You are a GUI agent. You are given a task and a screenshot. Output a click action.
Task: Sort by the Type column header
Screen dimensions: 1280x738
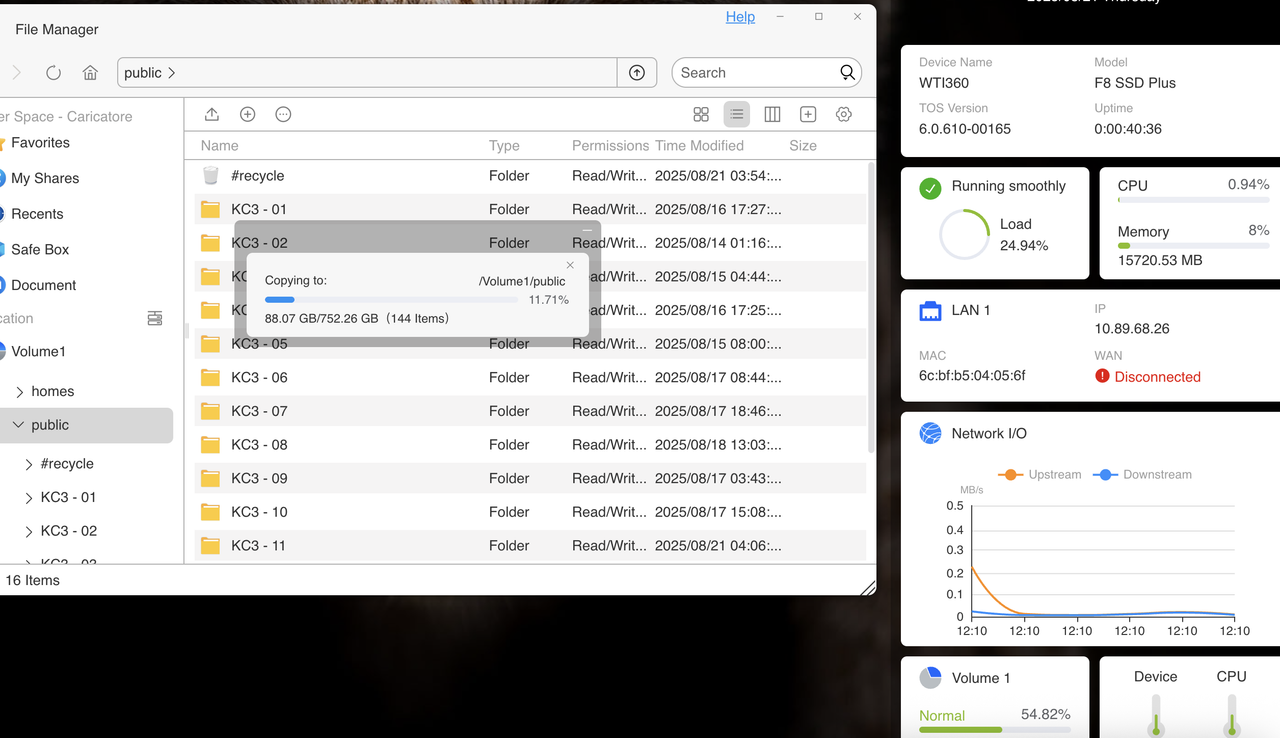[x=504, y=145]
